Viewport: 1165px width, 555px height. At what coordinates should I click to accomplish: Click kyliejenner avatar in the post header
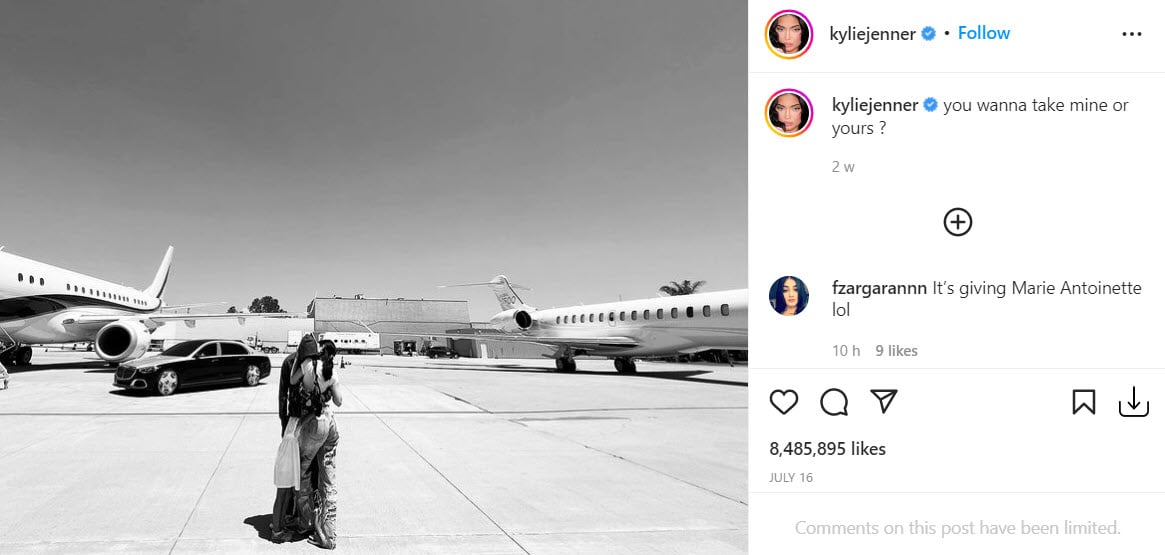789,34
